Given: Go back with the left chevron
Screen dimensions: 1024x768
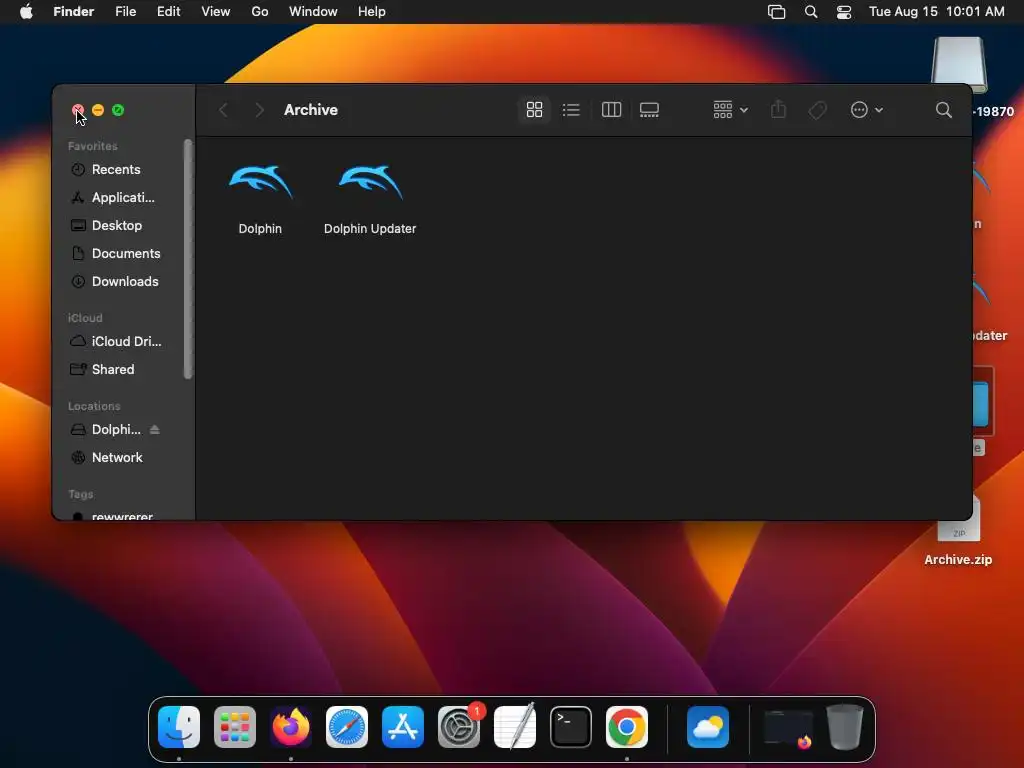Looking at the screenshot, I should pyautogui.click(x=223, y=110).
